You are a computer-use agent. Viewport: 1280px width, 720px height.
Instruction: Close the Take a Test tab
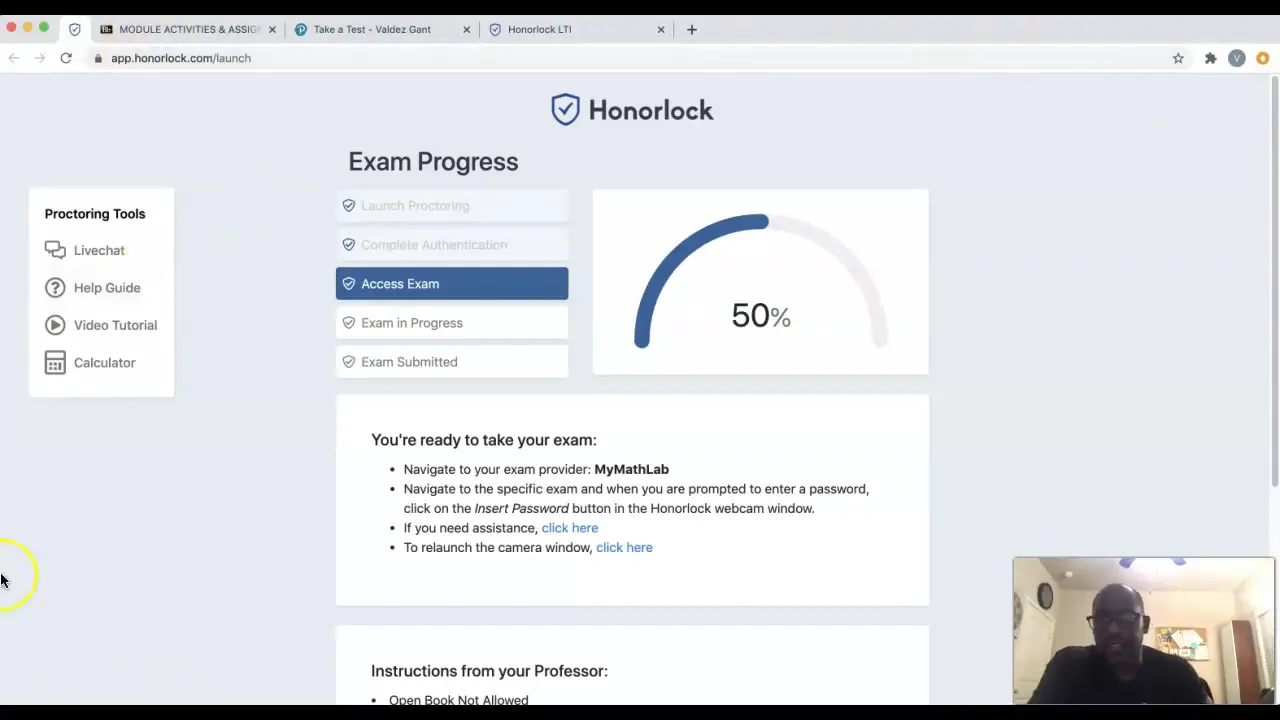(466, 30)
